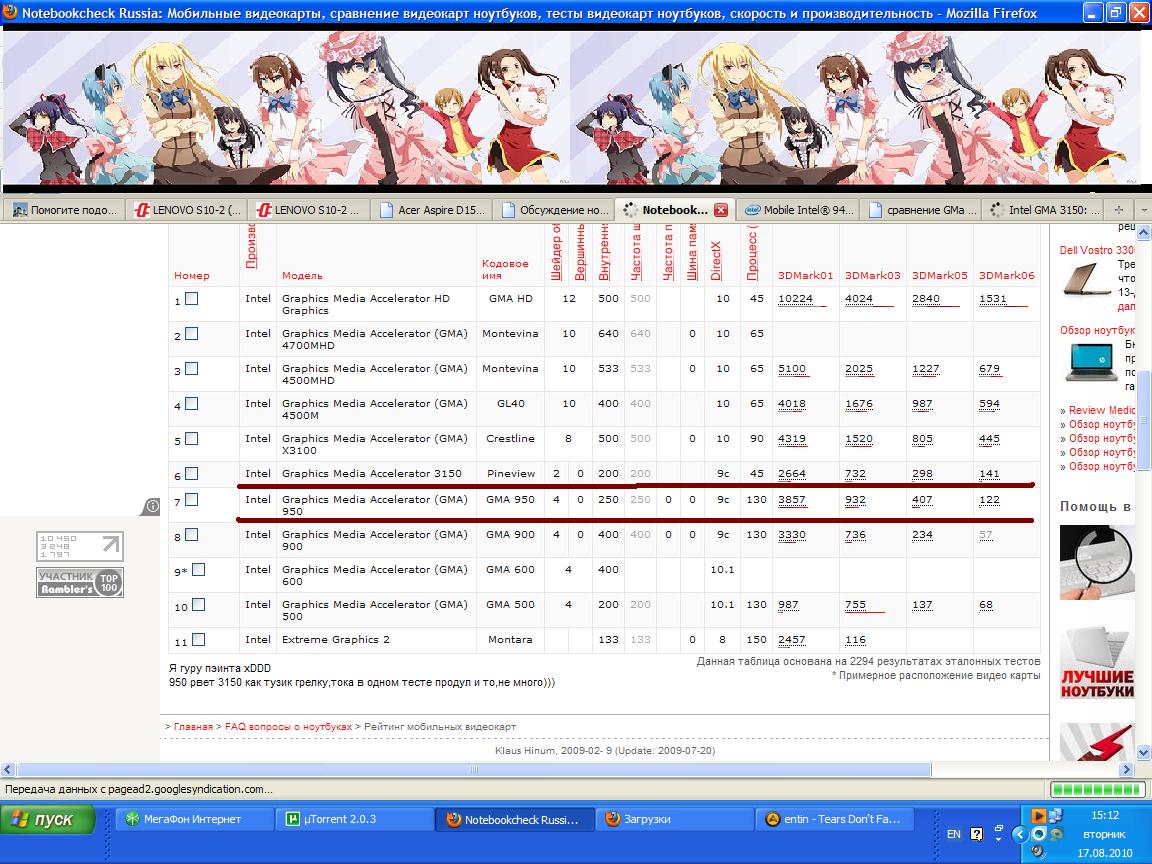The height and width of the screenshot is (864, 1152).
Task: Open the ad info icon left of table
Action: [x=152, y=505]
